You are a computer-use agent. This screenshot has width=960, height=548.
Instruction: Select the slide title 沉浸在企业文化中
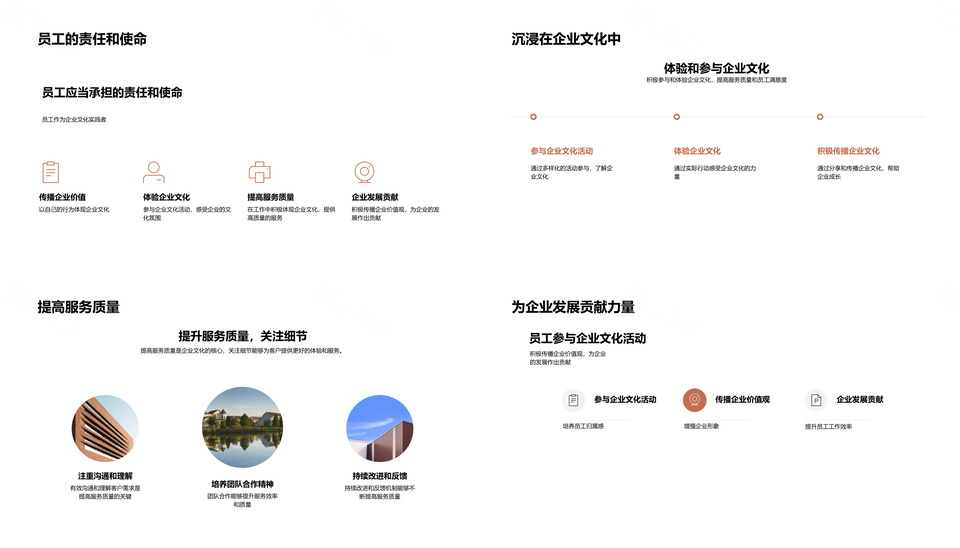(566, 39)
